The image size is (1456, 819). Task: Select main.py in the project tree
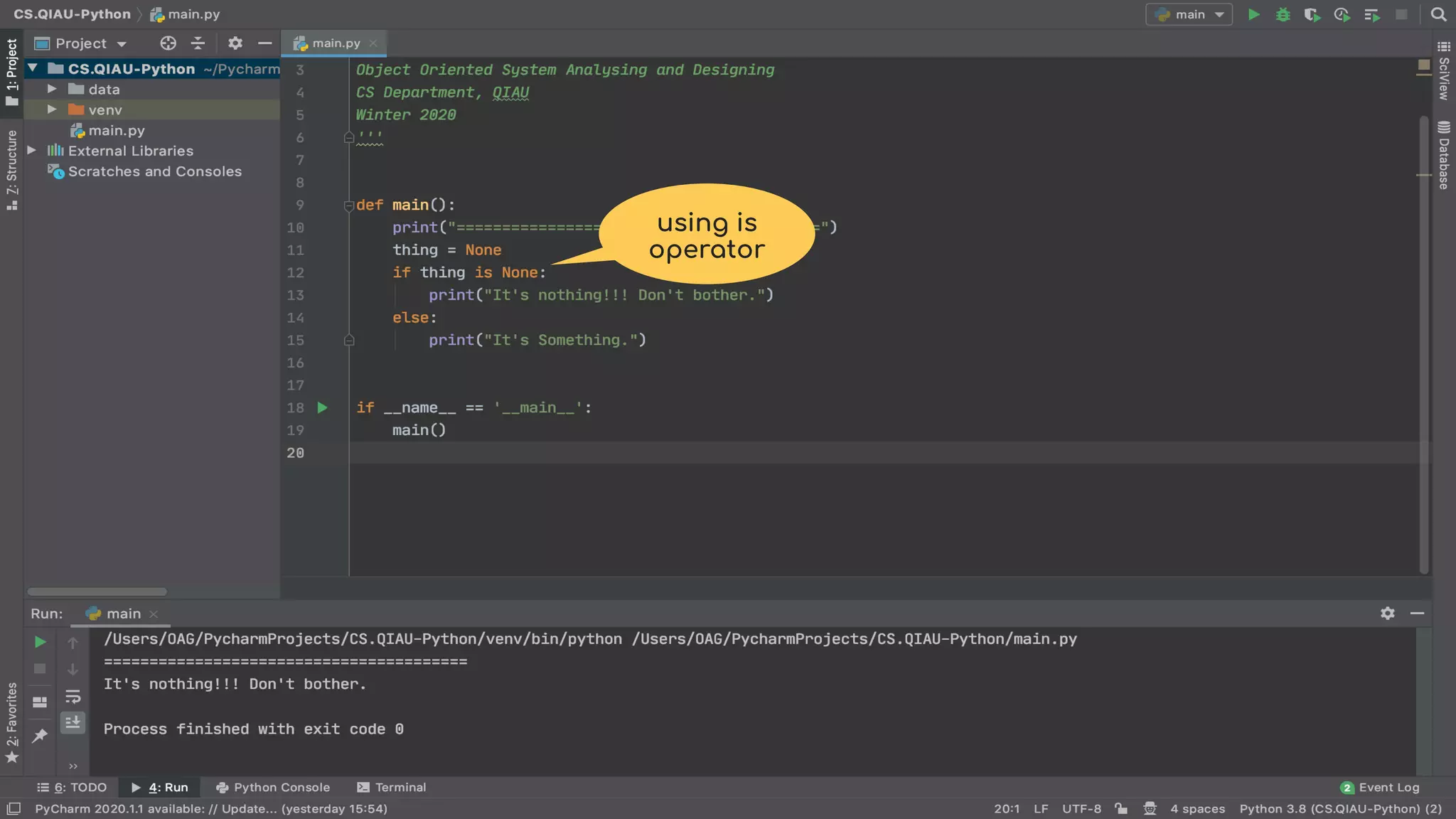(x=116, y=130)
